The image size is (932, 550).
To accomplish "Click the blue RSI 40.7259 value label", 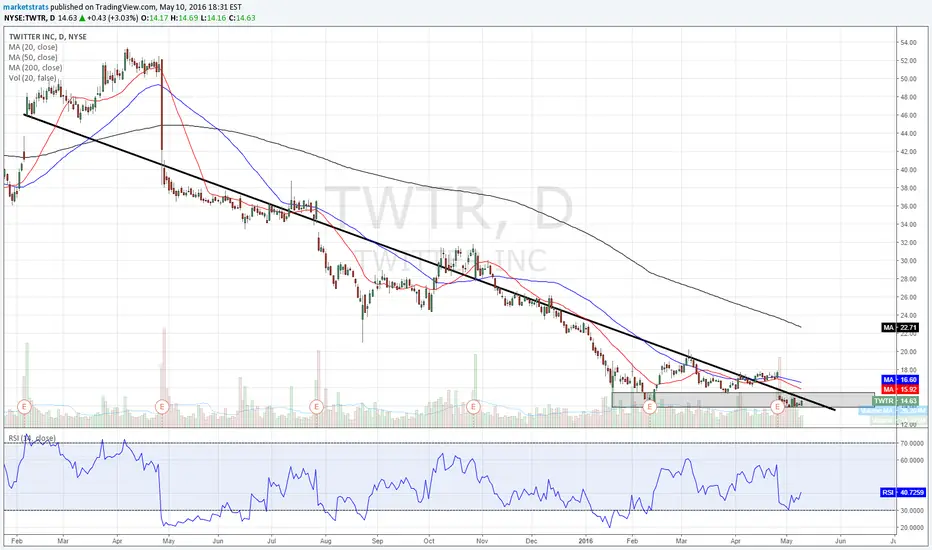I will 903,492.
